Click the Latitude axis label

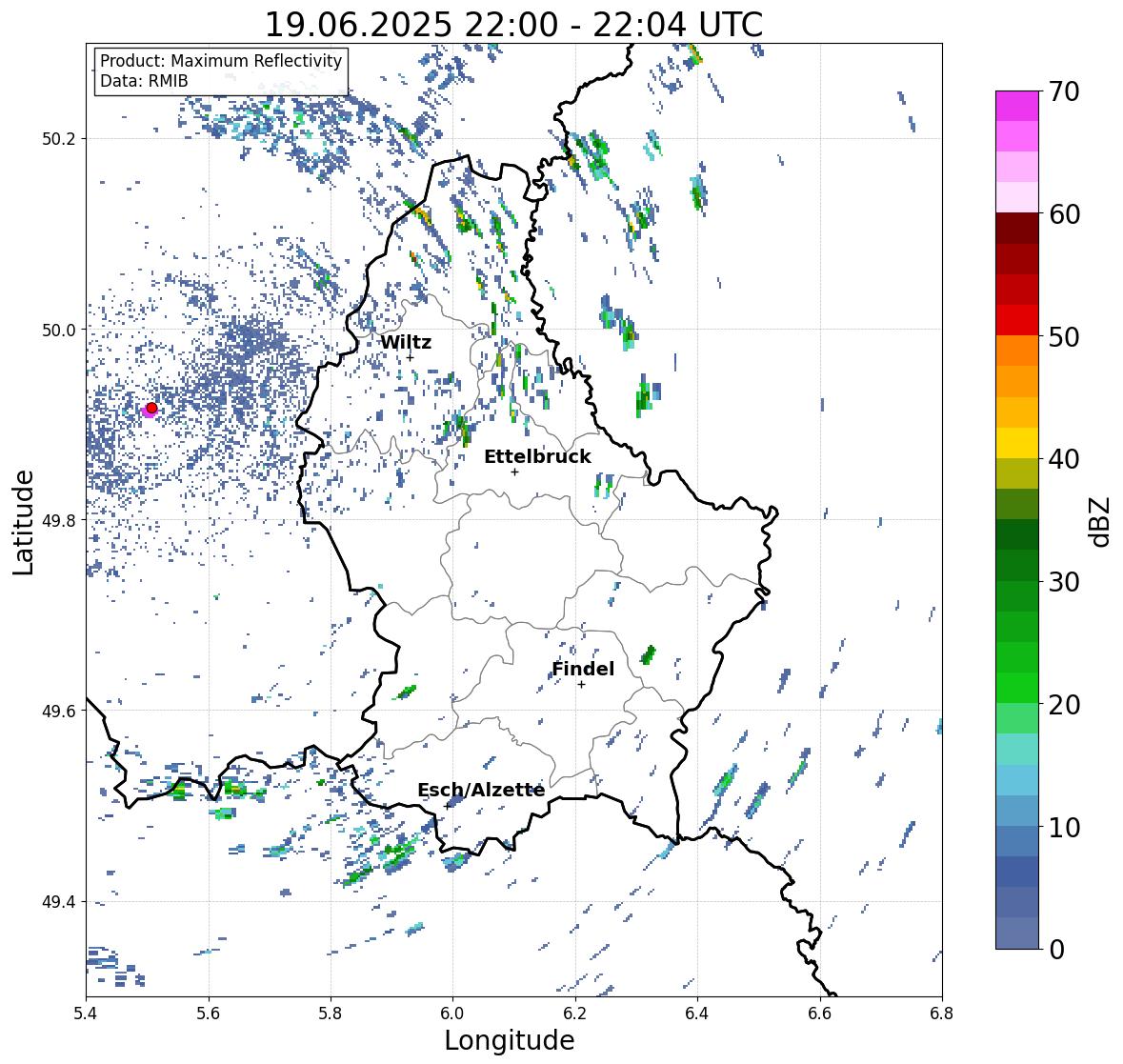point(23,522)
